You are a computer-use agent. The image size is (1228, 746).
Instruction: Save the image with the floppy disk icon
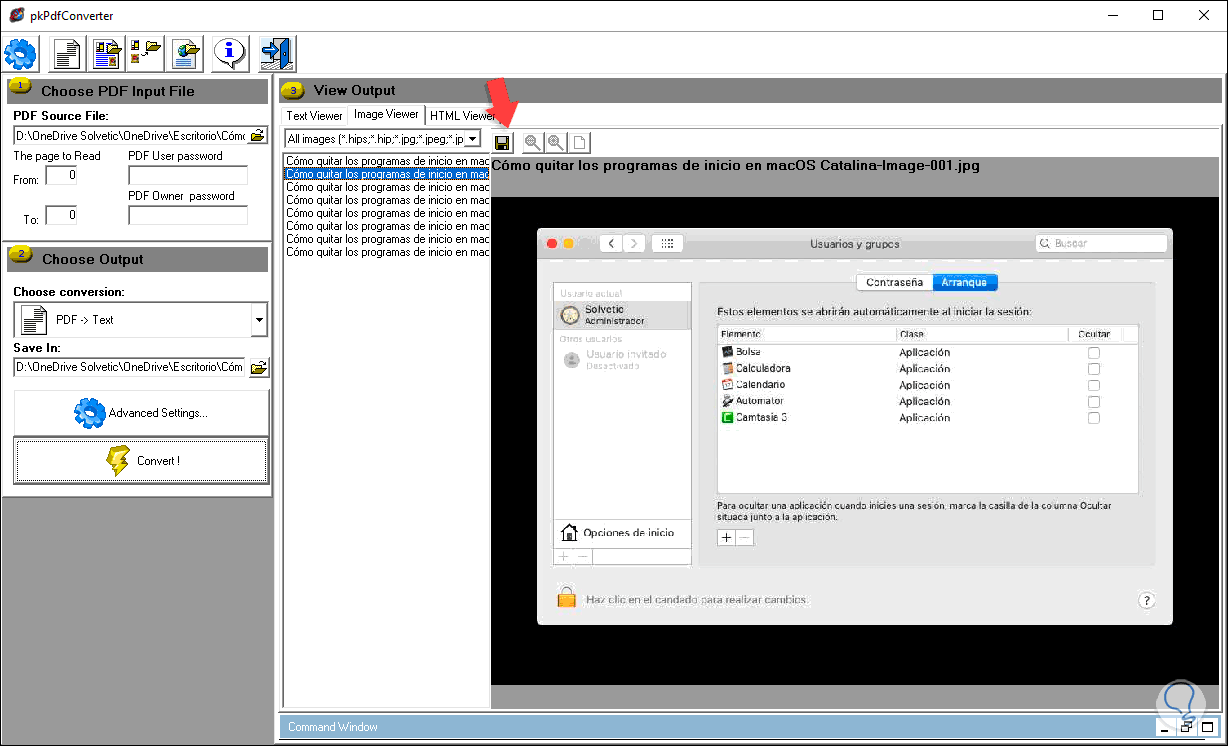(x=503, y=143)
